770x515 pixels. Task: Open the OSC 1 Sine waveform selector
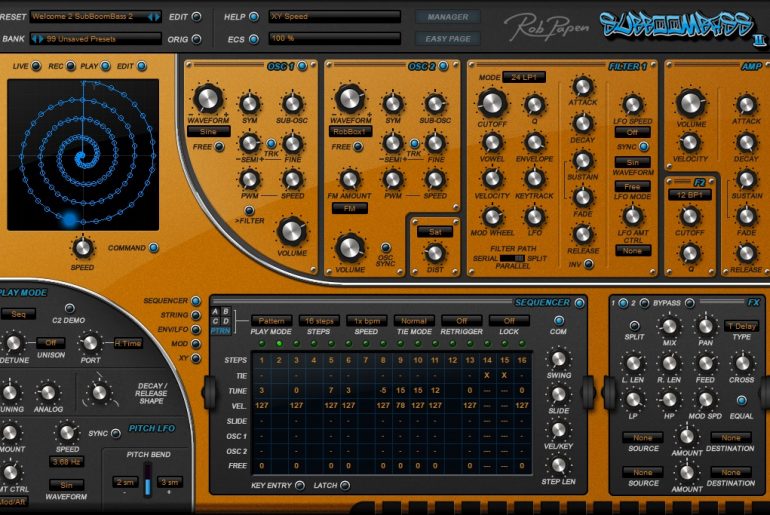pyautogui.click(x=208, y=131)
